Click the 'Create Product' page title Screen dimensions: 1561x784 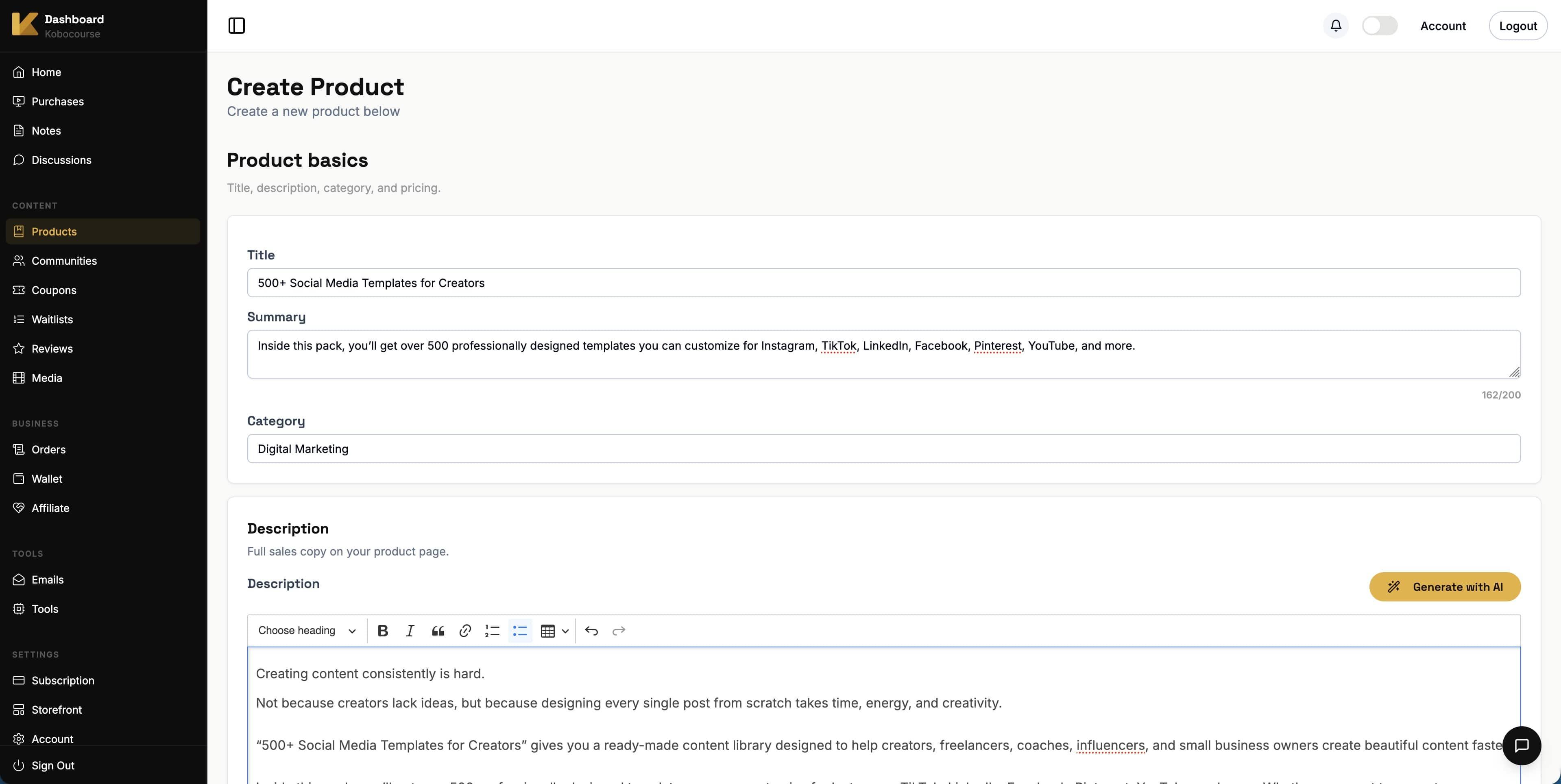point(315,87)
